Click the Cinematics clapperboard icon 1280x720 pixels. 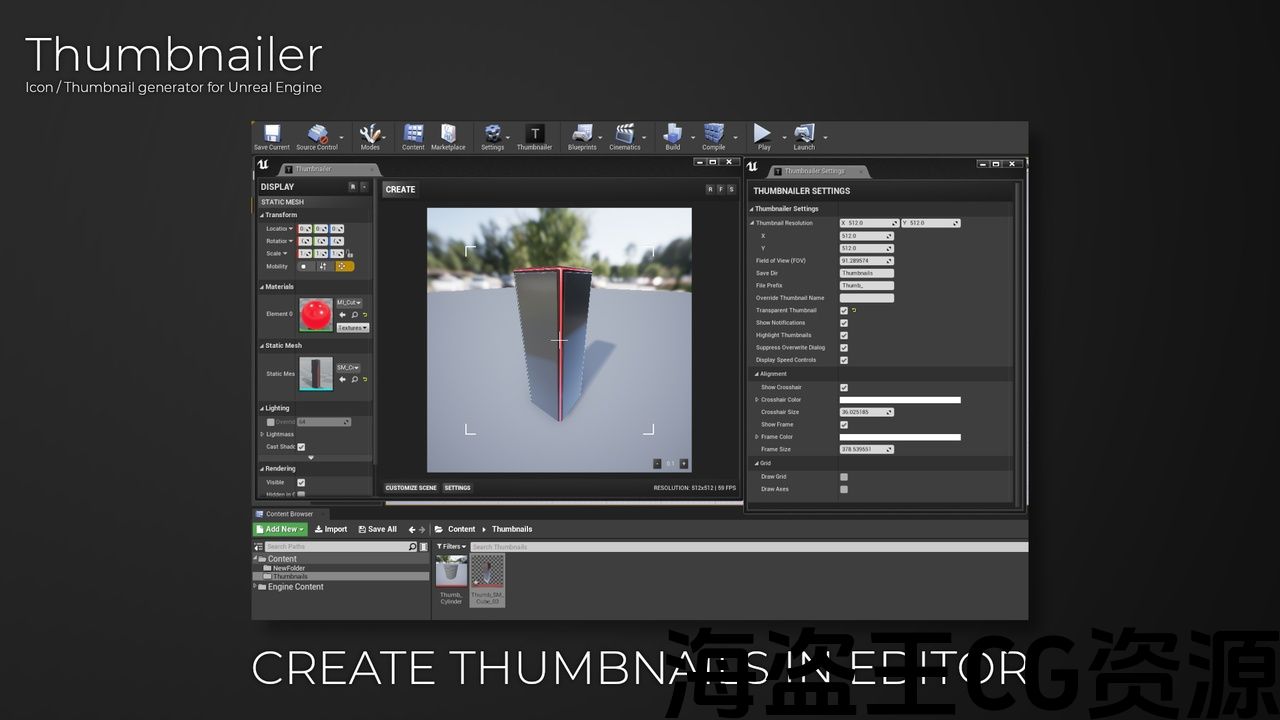(625, 134)
